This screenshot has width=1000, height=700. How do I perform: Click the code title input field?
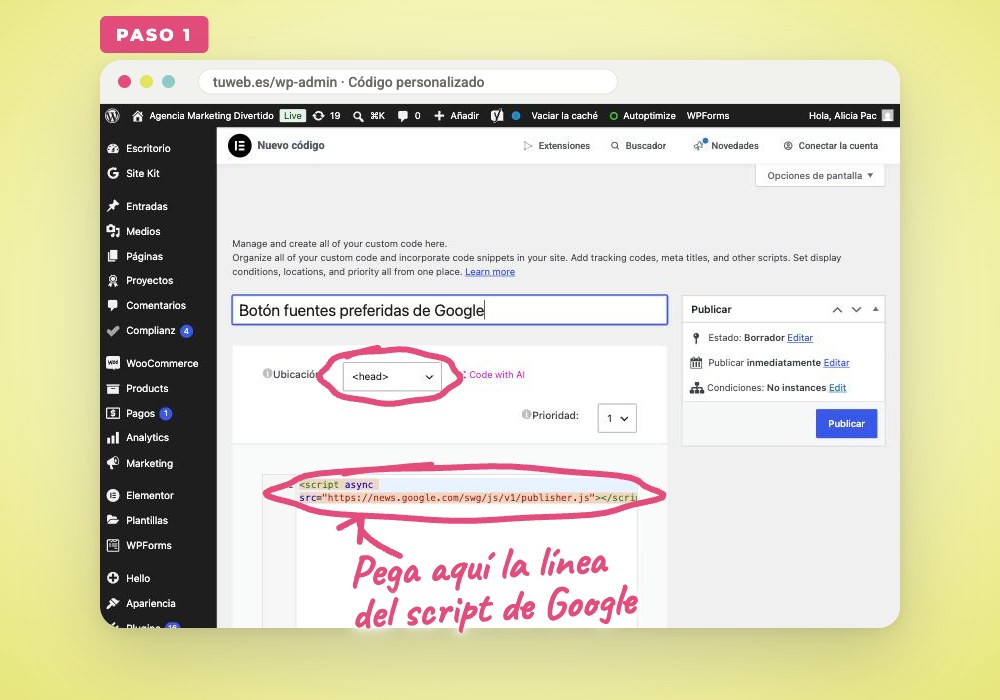450,310
